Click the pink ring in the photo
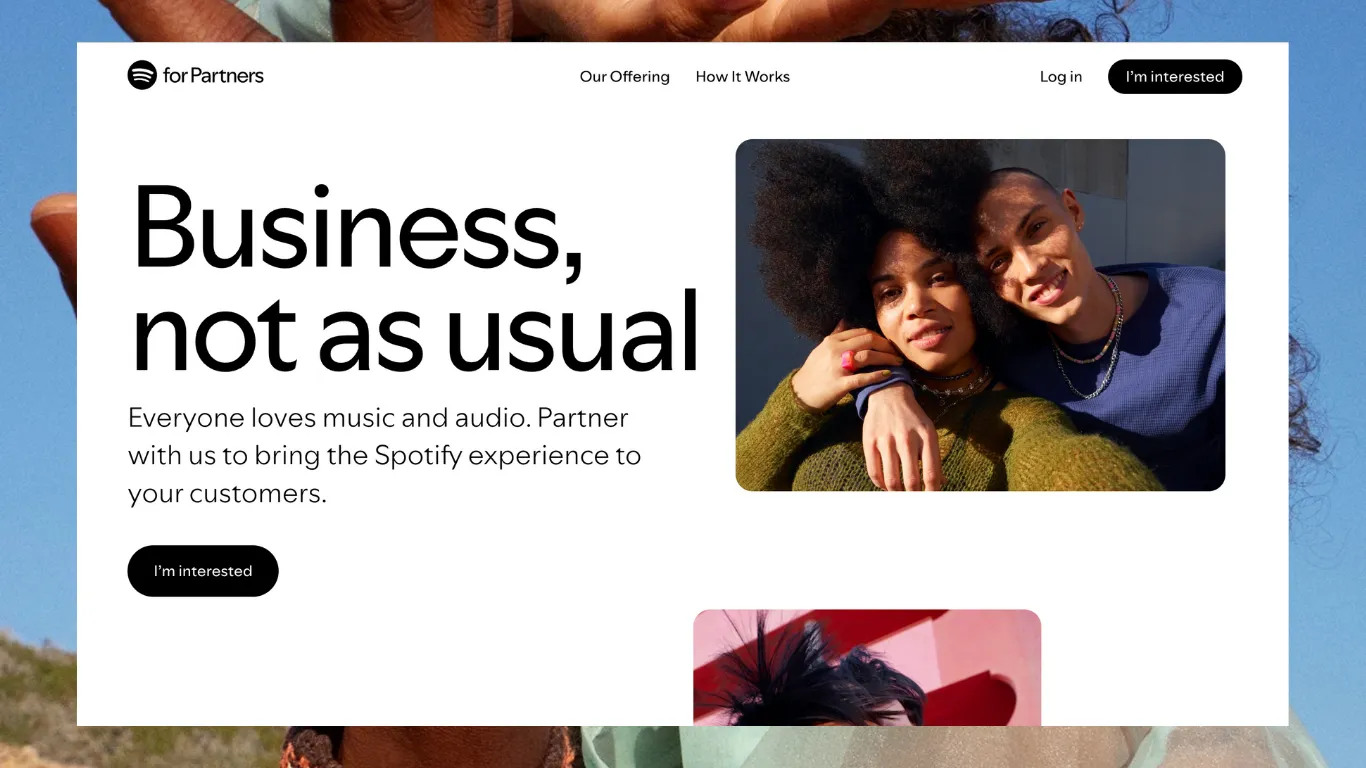The image size is (1366, 768). (x=849, y=360)
